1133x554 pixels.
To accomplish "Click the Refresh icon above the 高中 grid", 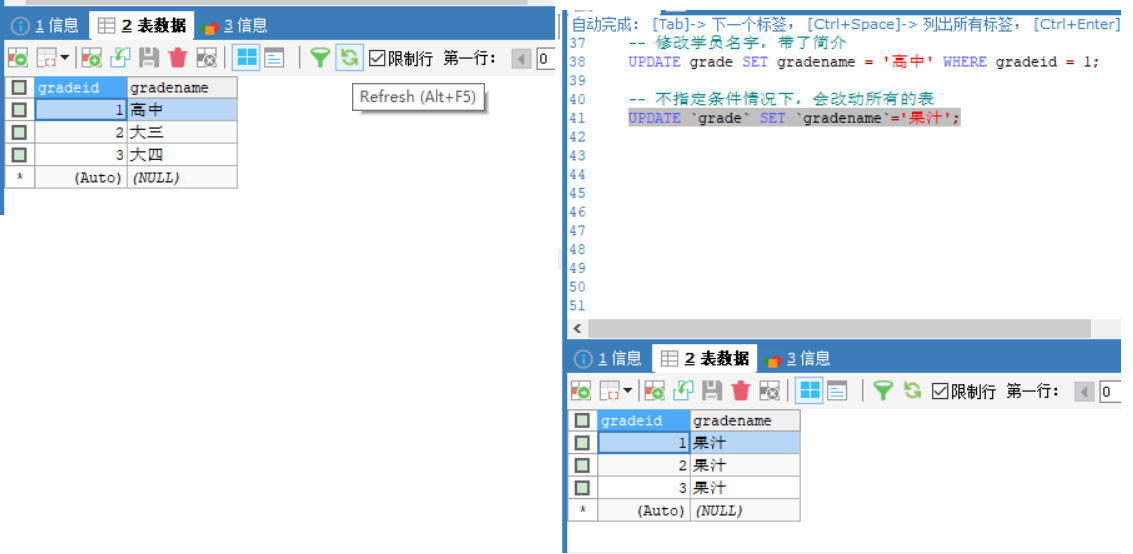I will (x=348, y=58).
